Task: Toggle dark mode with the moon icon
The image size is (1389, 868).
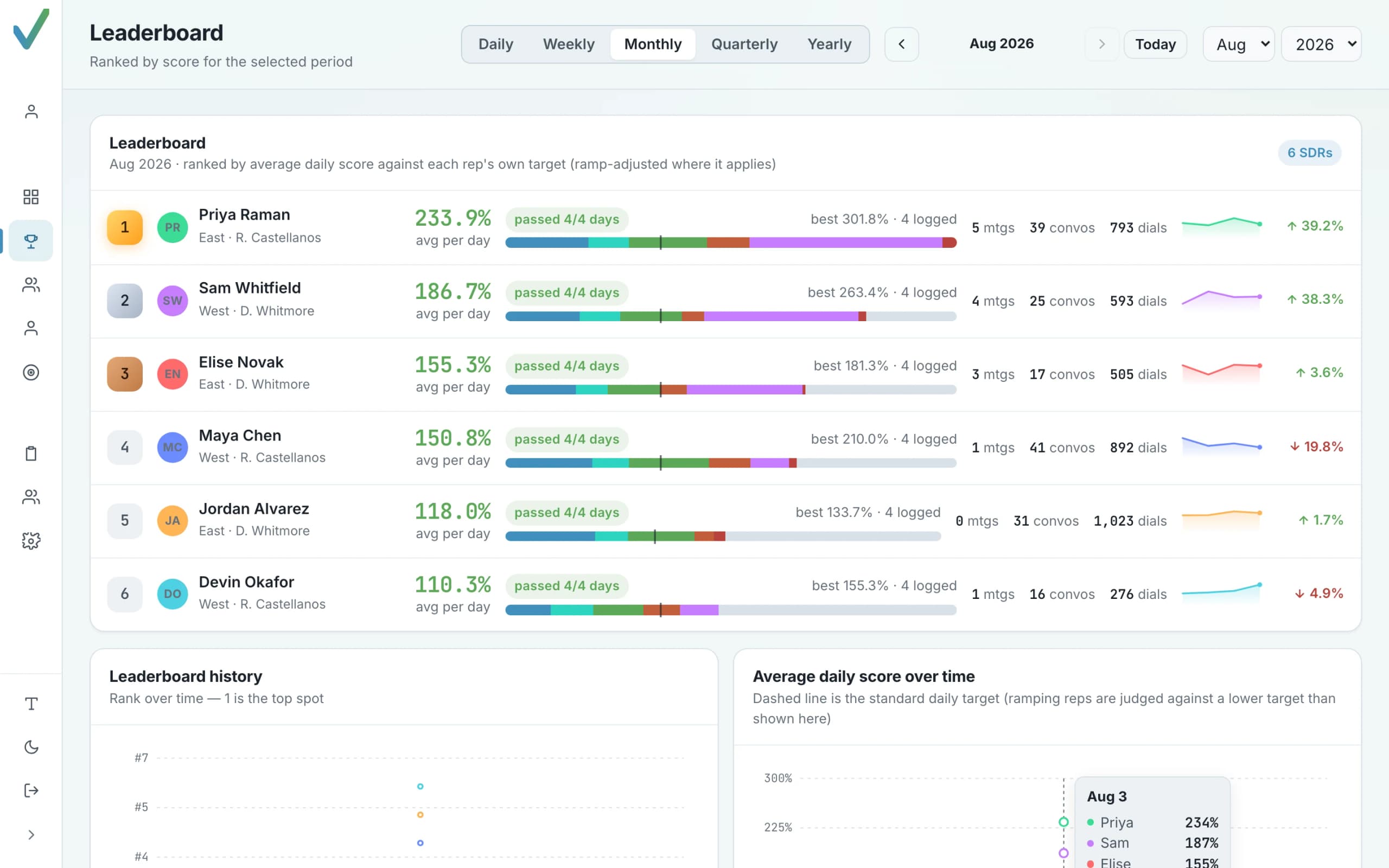Action: coord(31,747)
